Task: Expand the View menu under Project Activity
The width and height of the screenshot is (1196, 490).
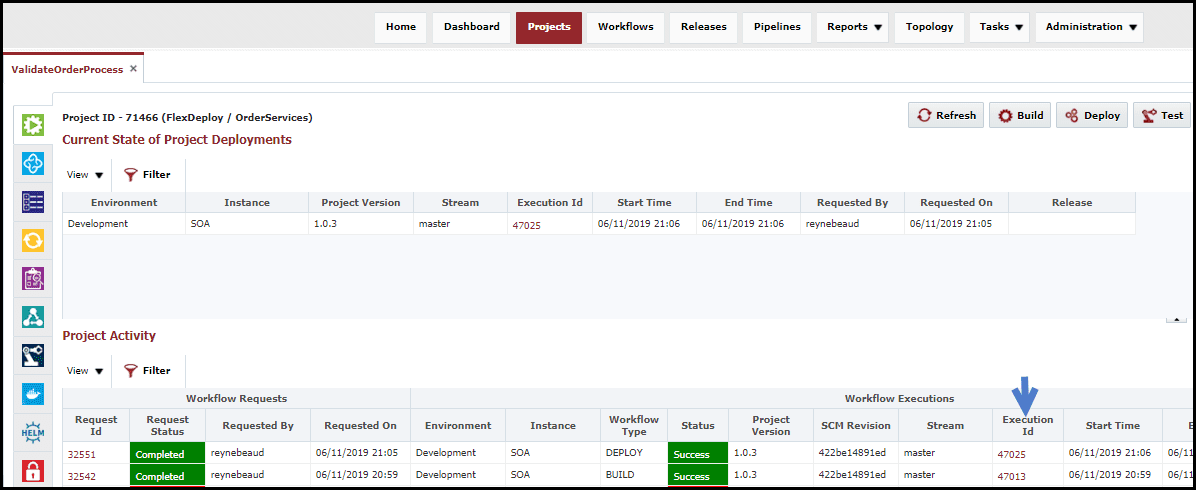Action: click(x=85, y=371)
